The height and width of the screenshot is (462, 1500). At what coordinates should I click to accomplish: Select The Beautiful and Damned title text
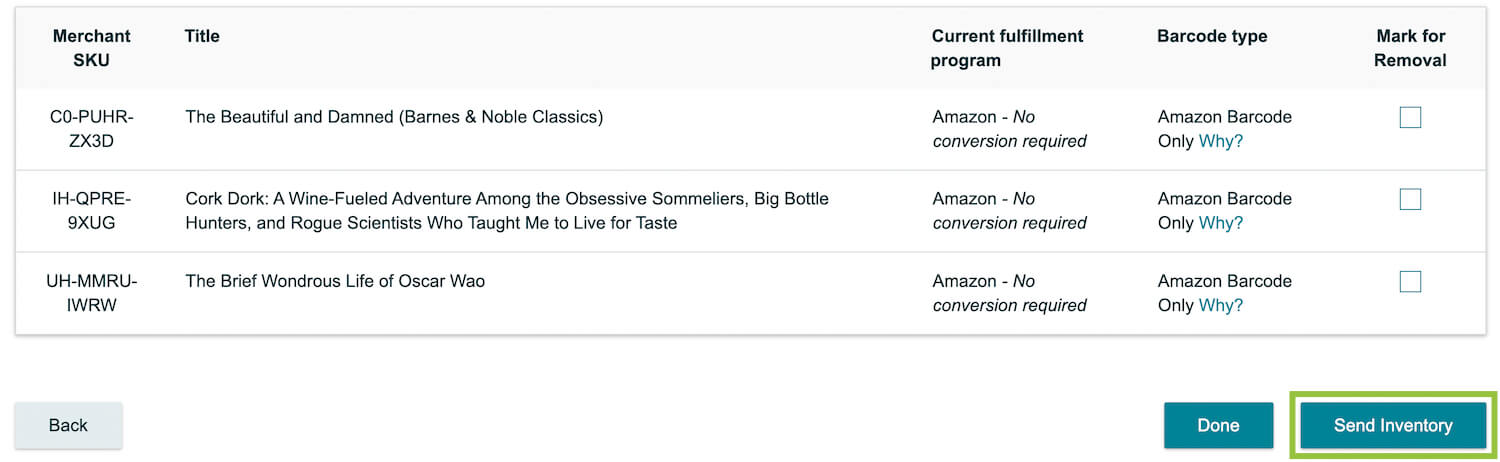(x=394, y=117)
